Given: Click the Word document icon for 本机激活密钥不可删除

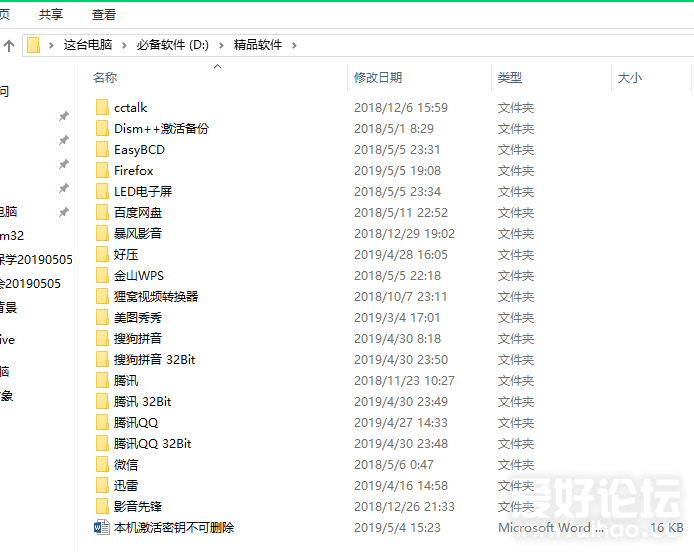Looking at the screenshot, I should (102, 528).
